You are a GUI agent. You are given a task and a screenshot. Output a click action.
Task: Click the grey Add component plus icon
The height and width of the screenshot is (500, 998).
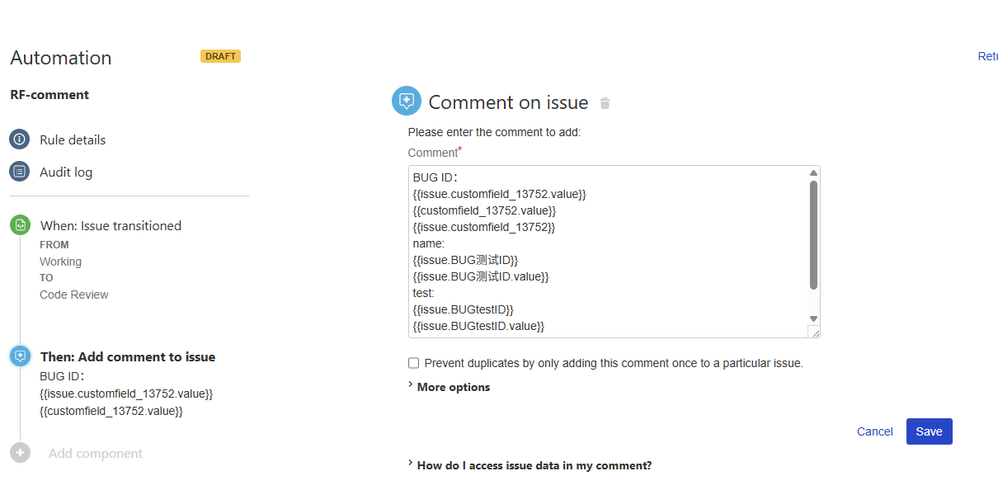[x=20, y=453]
